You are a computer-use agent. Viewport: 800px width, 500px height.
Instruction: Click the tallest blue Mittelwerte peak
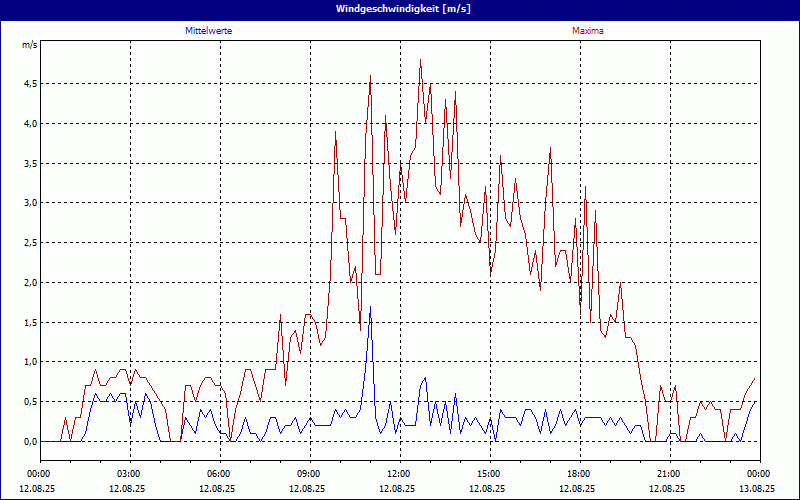coord(370,307)
